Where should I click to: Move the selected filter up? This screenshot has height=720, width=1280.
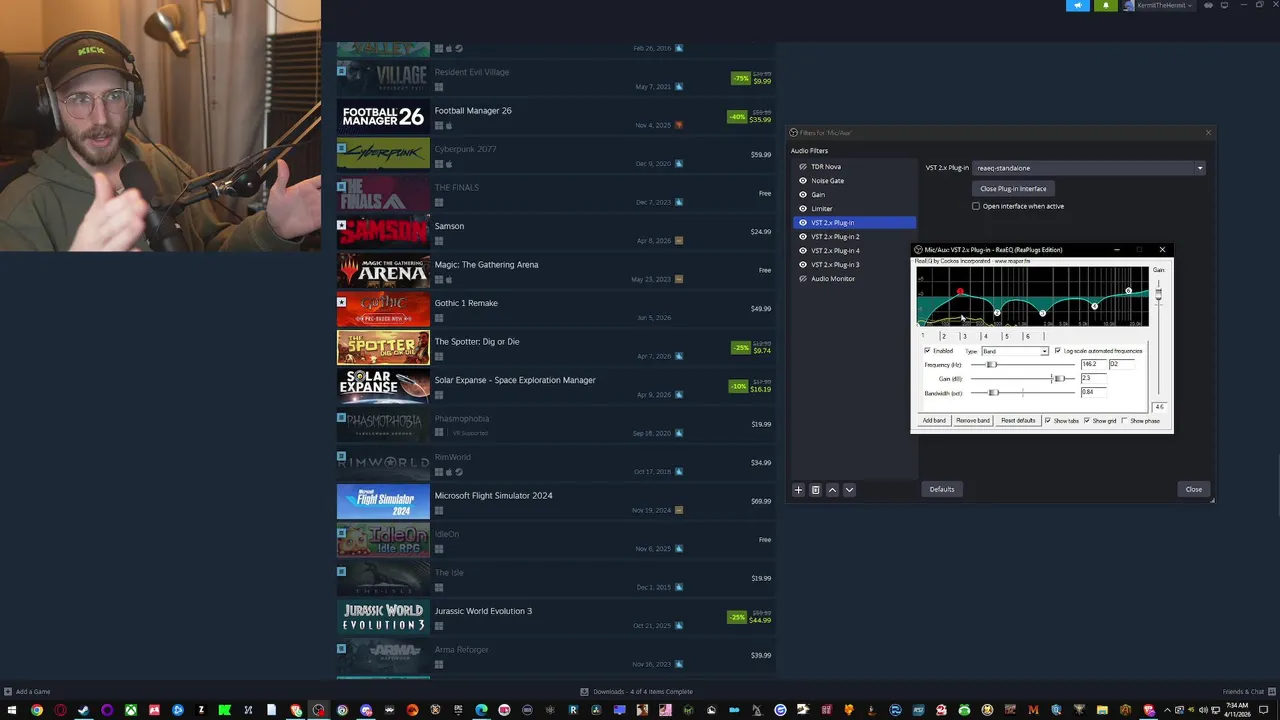point(832,490)
